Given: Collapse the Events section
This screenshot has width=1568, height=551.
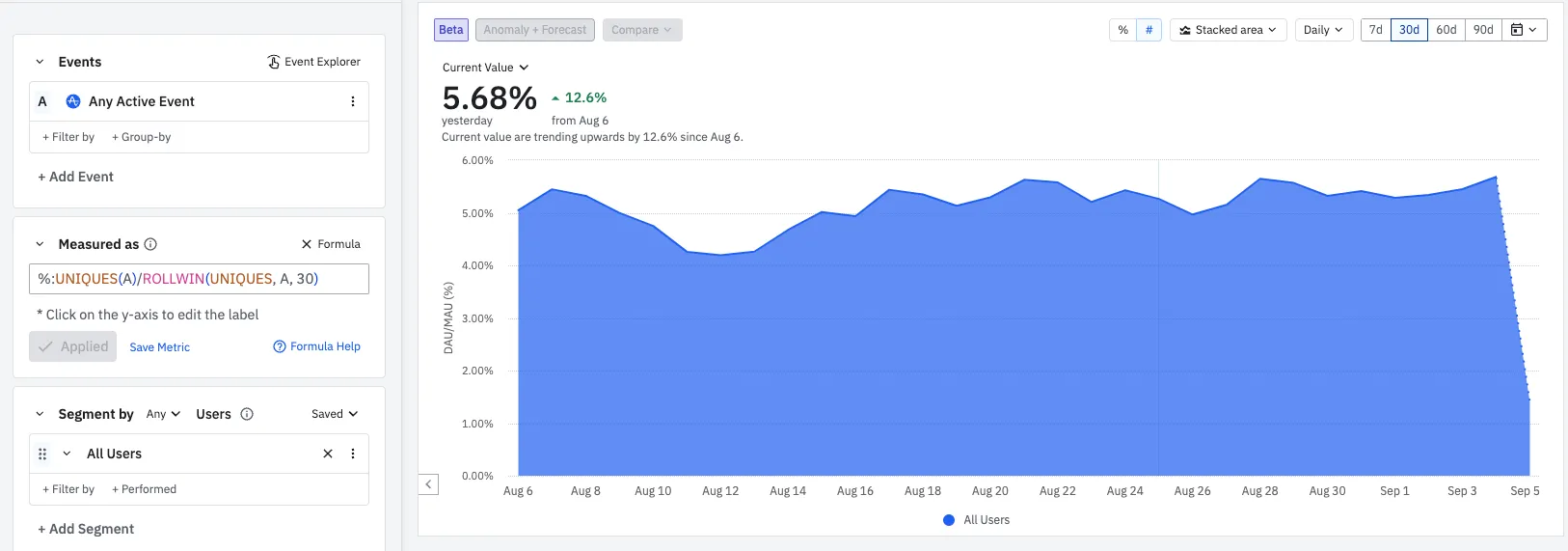Looking at the screenshot, I should pos(40,62).
